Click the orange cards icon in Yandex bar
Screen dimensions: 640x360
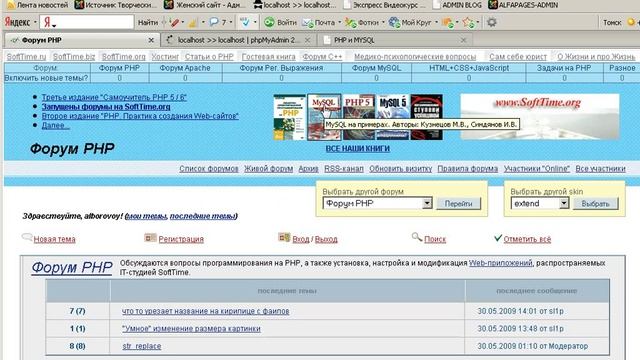click(x=448, y=22)
